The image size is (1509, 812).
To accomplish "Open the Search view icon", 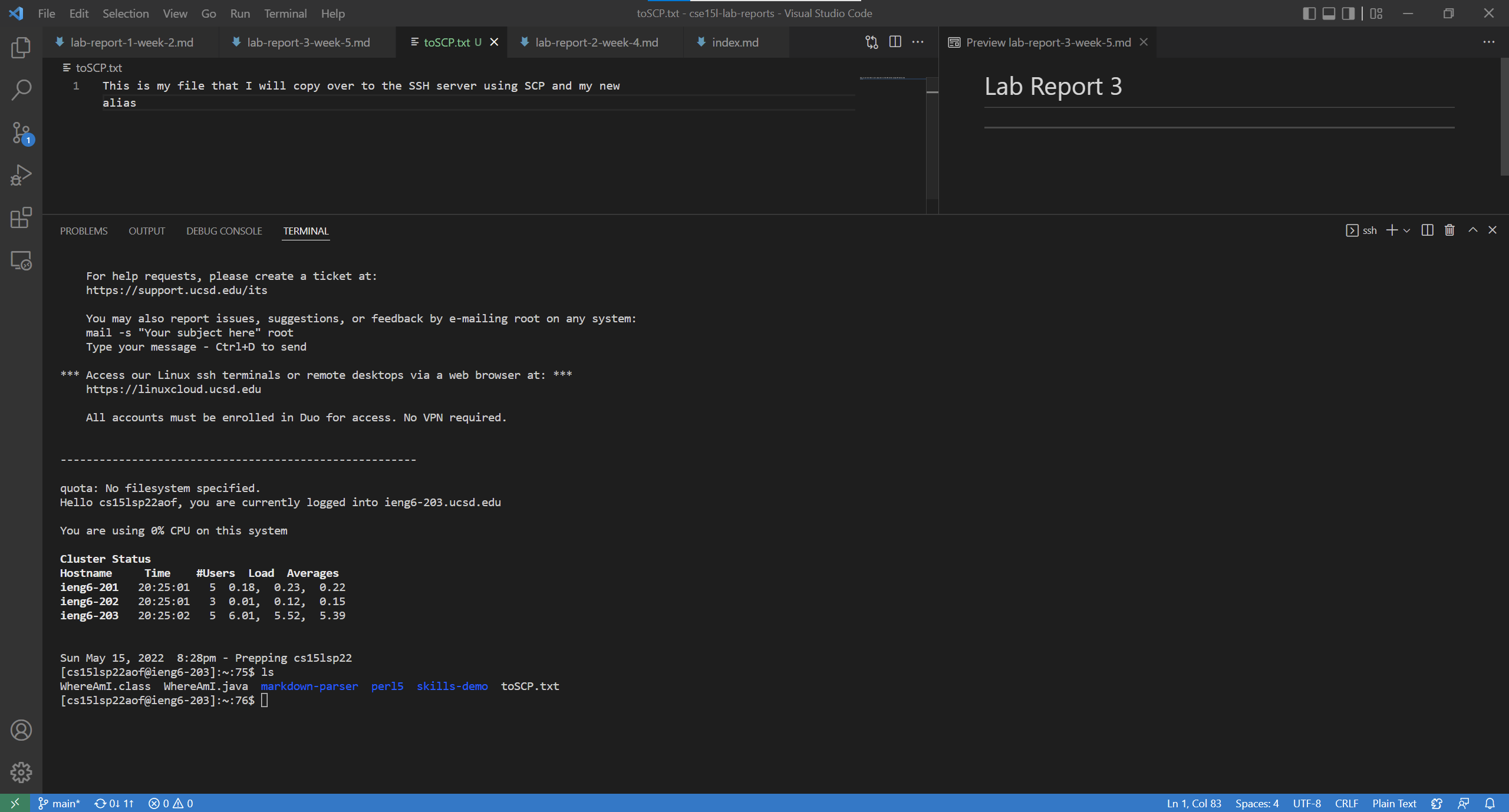I will pyautogui.click(x=21, y=90).
